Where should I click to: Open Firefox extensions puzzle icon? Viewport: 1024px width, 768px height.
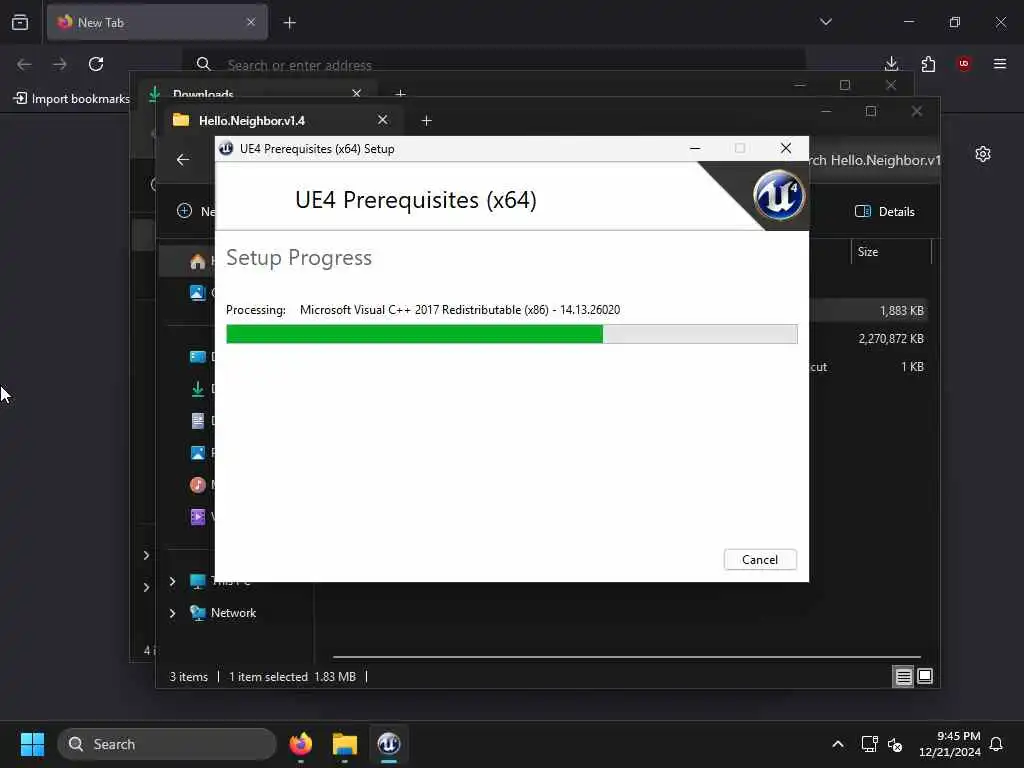[928, 64]
